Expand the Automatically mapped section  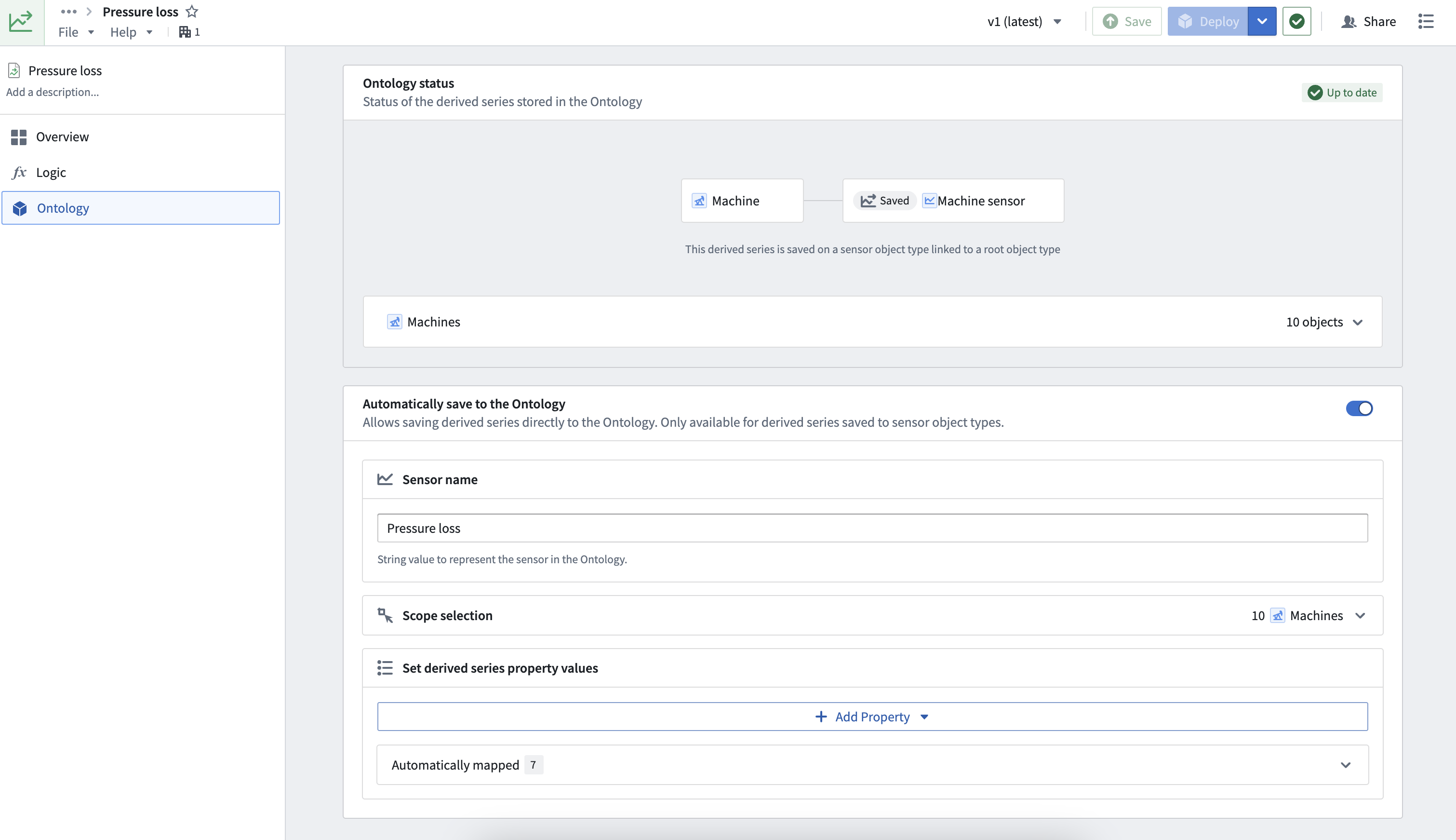[x=1346, y=765]
